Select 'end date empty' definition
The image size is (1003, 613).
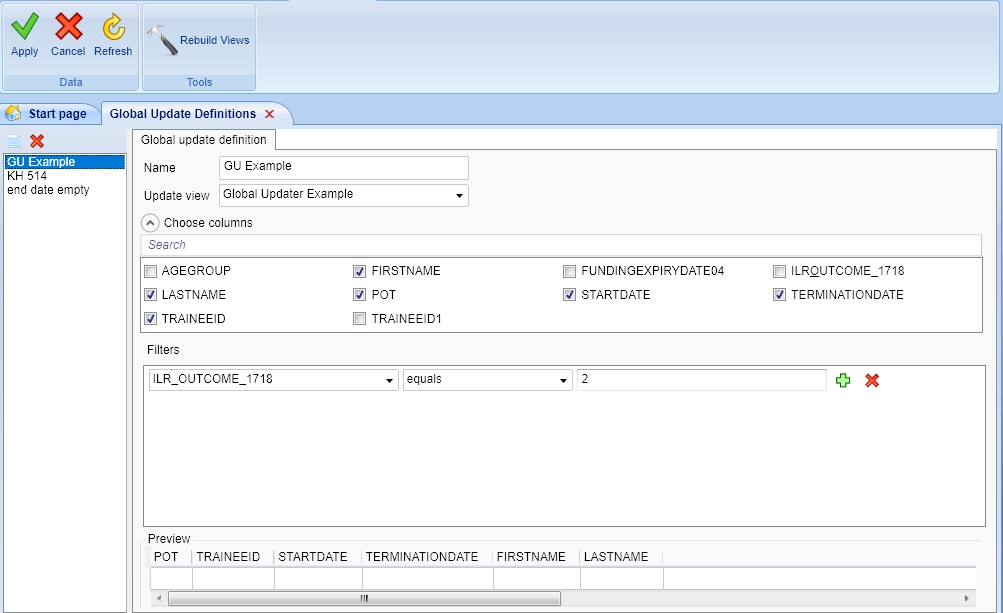(48, 190)
